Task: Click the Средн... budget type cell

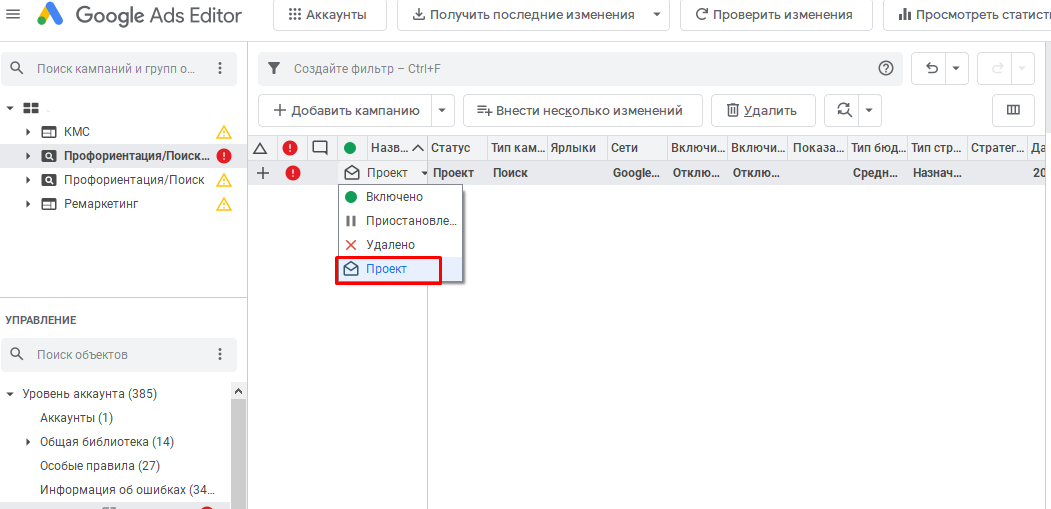Action: click(x=878, y=173)
